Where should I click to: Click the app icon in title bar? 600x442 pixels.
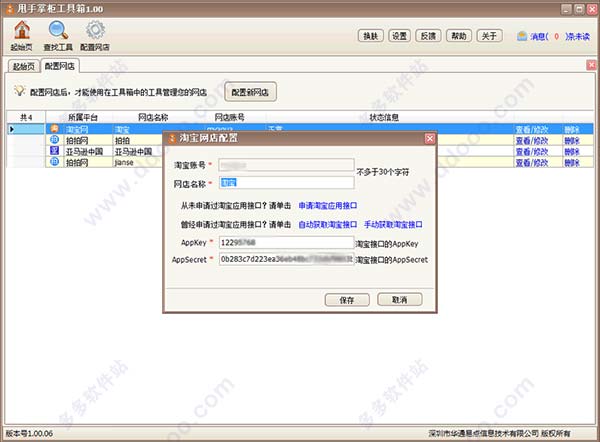point(10,9)
